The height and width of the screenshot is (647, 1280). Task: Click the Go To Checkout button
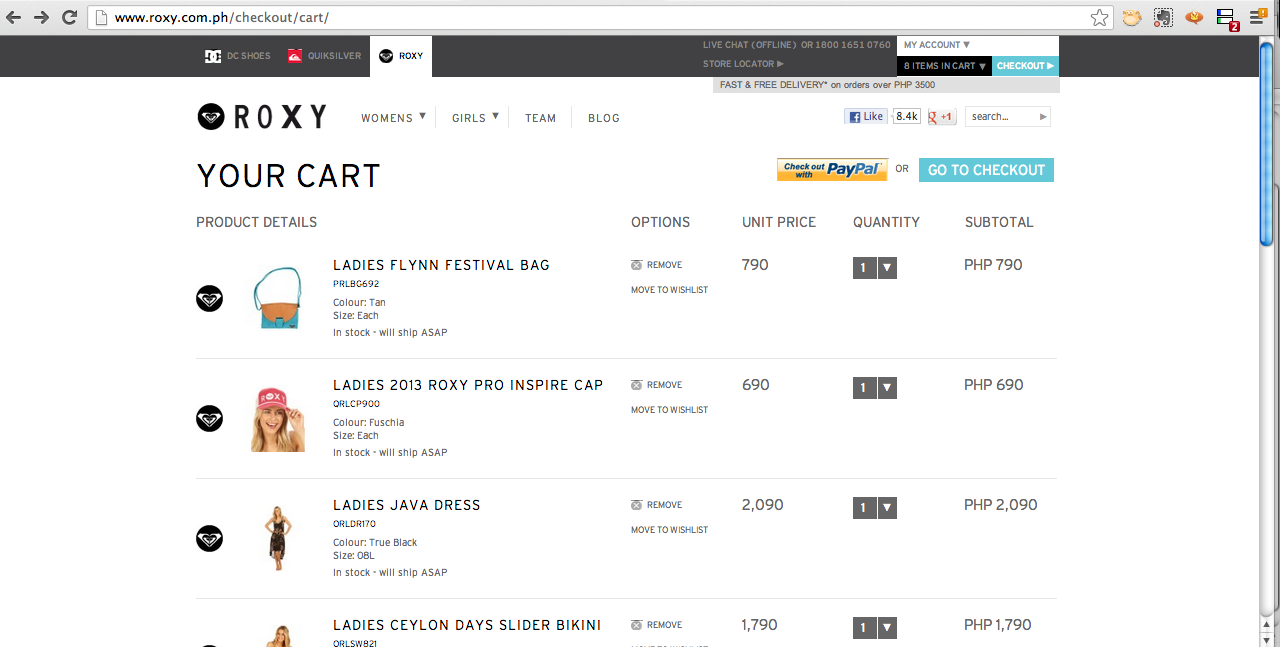click(986, 170)
